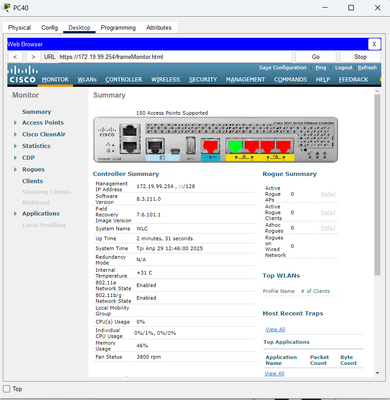Click the Sleeping Clients sidebar entry
390x400 pixels.
(x=46, y=192)
